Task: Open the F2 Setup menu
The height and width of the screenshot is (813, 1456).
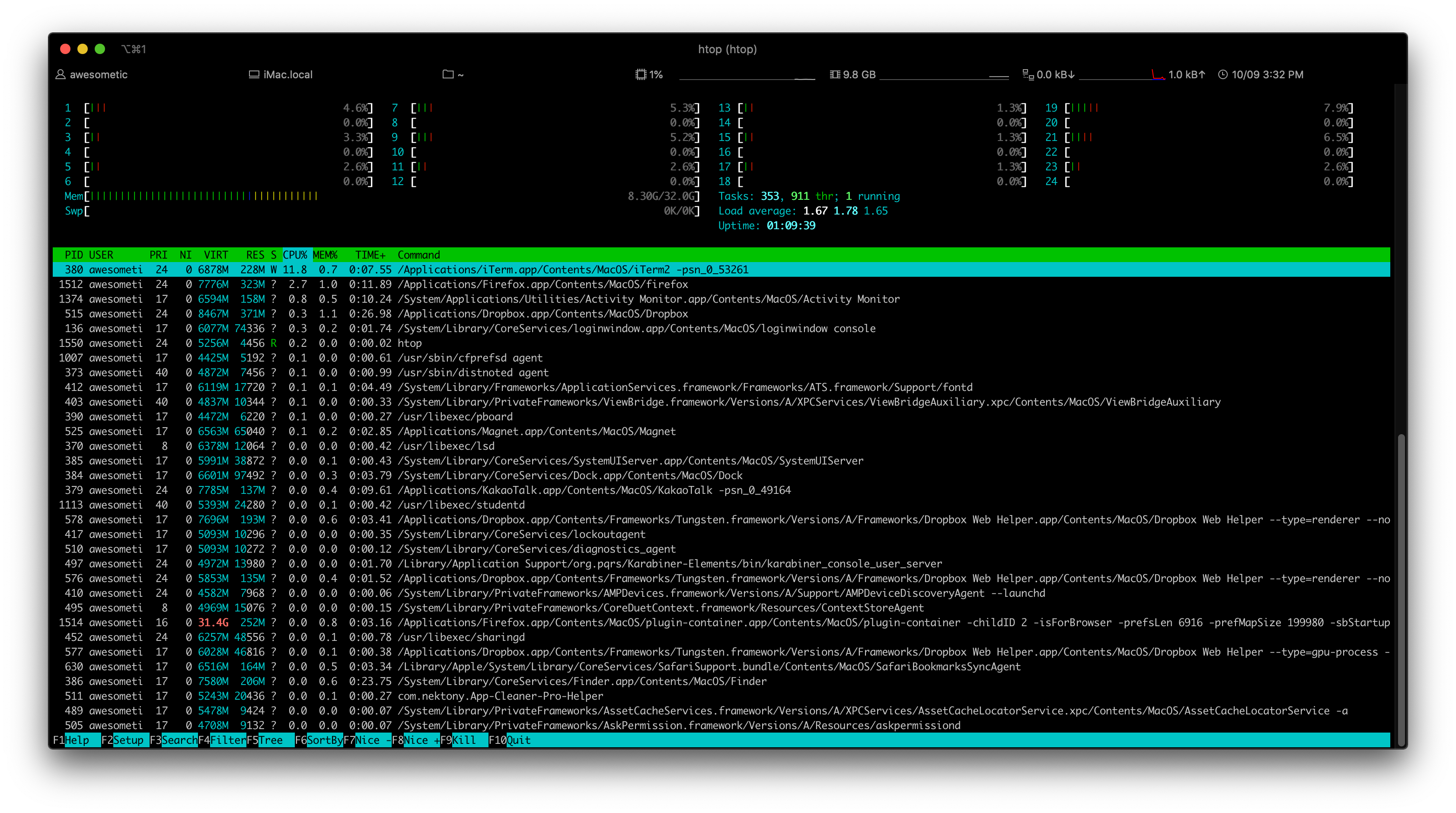Action: 128,740
